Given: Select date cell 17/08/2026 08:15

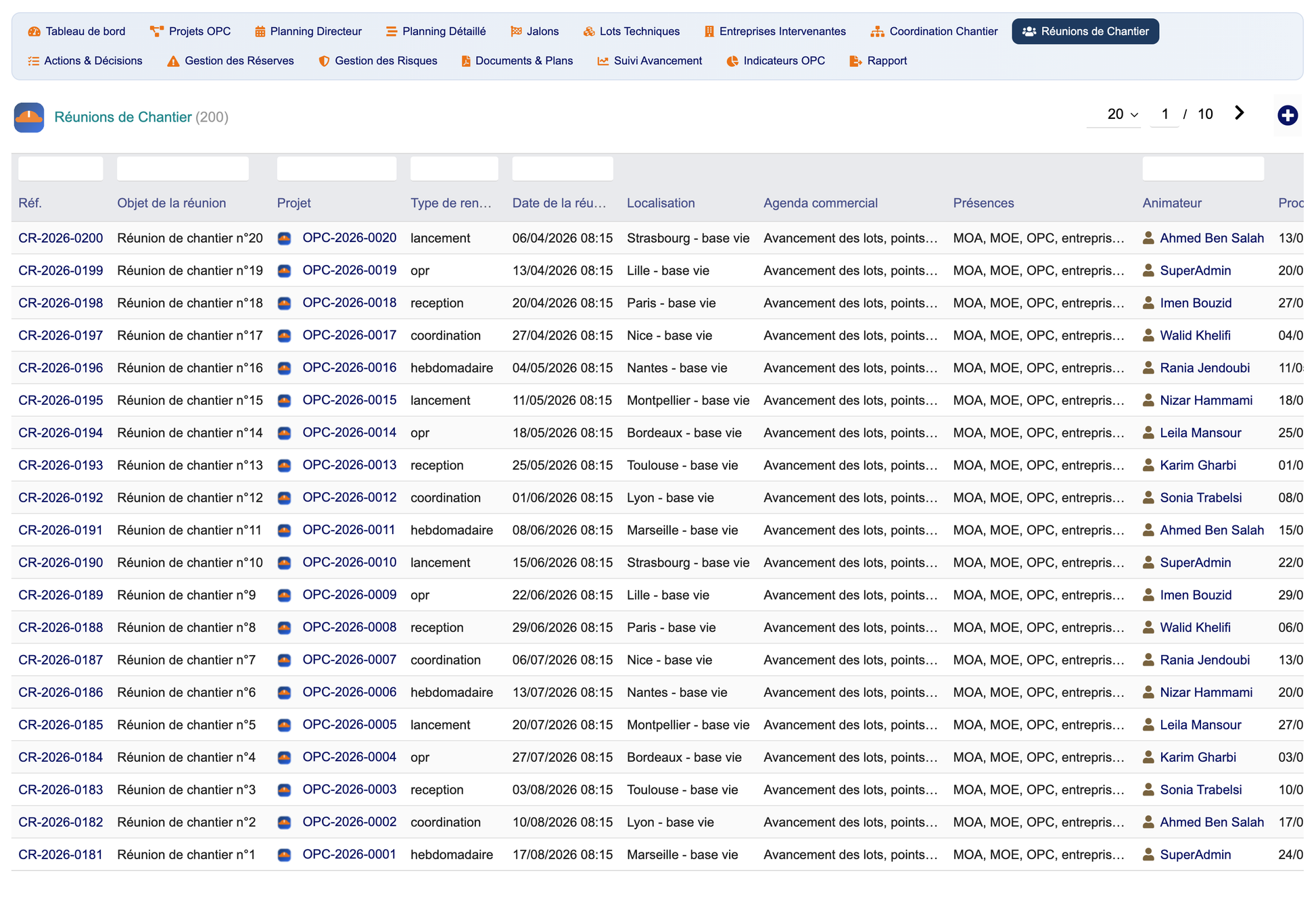Looking at the screenshot, I should [x=563, y=854].
